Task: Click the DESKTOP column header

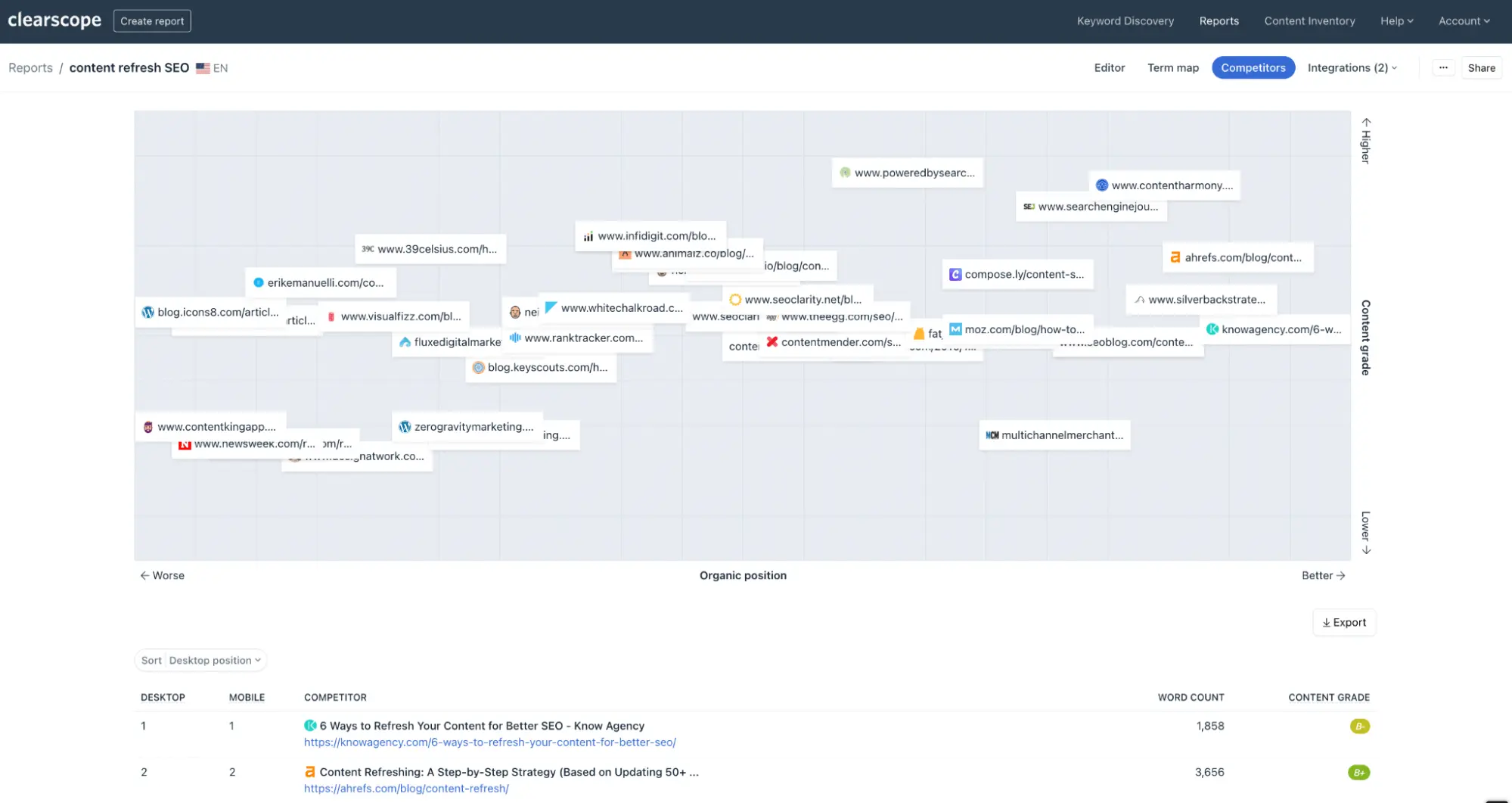Action: point(163,697)
